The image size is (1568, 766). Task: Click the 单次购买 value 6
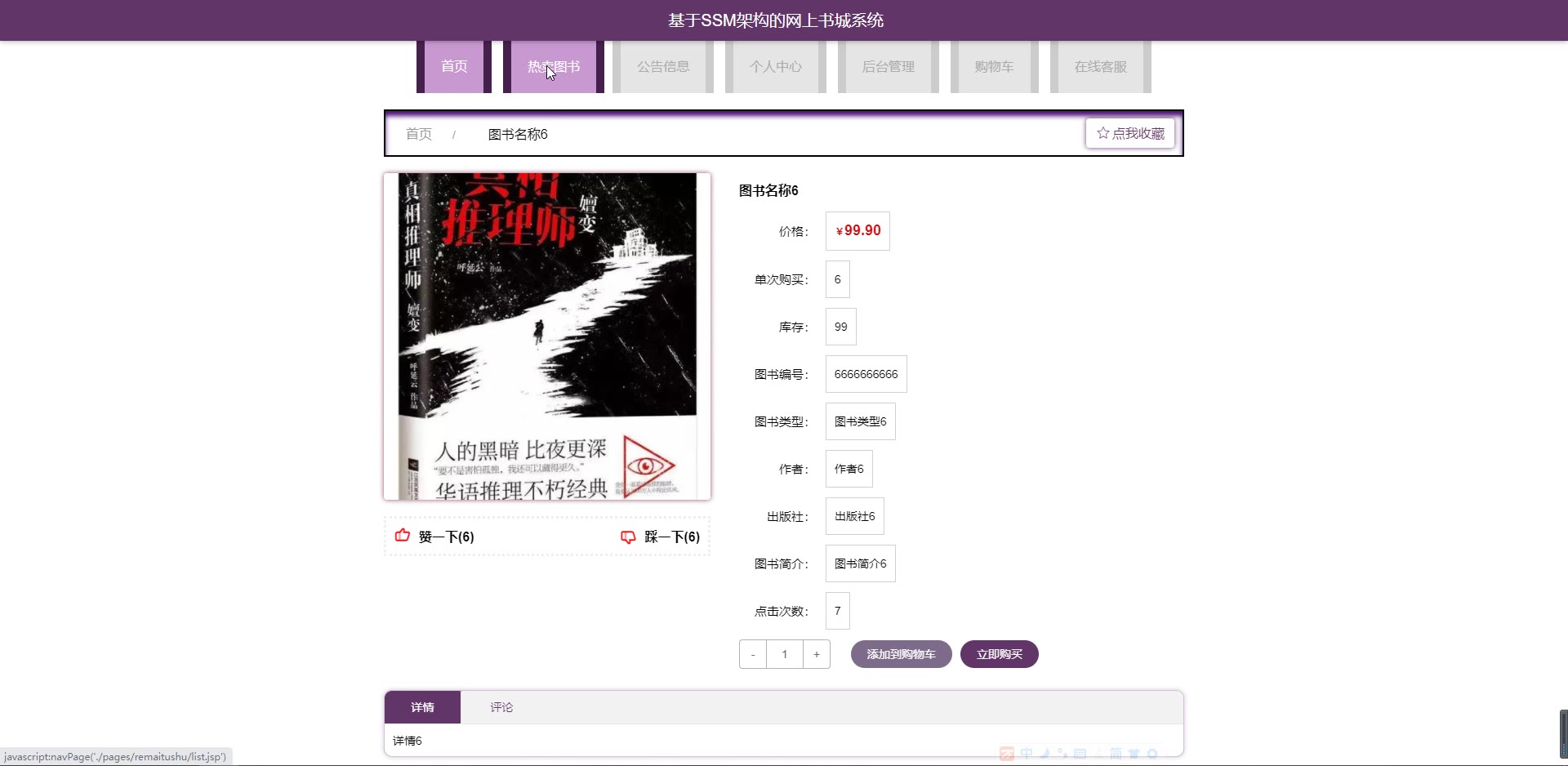tap(837, 279)
